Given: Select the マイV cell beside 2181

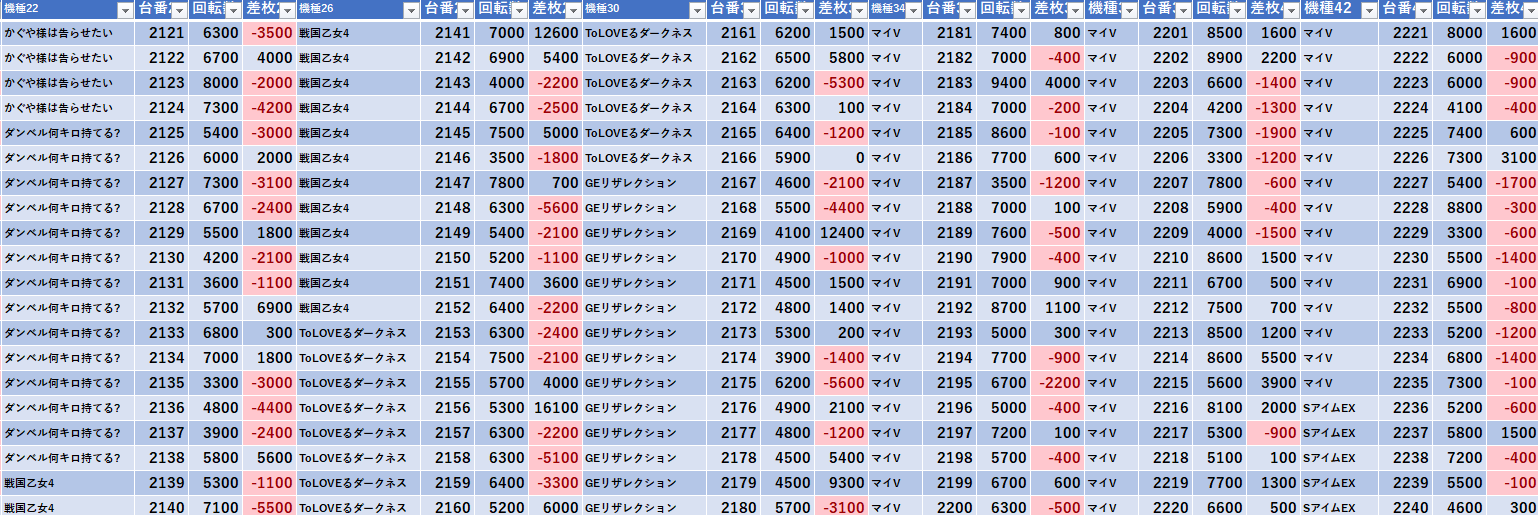Looking at the screenshot, I should pos(895,33).
